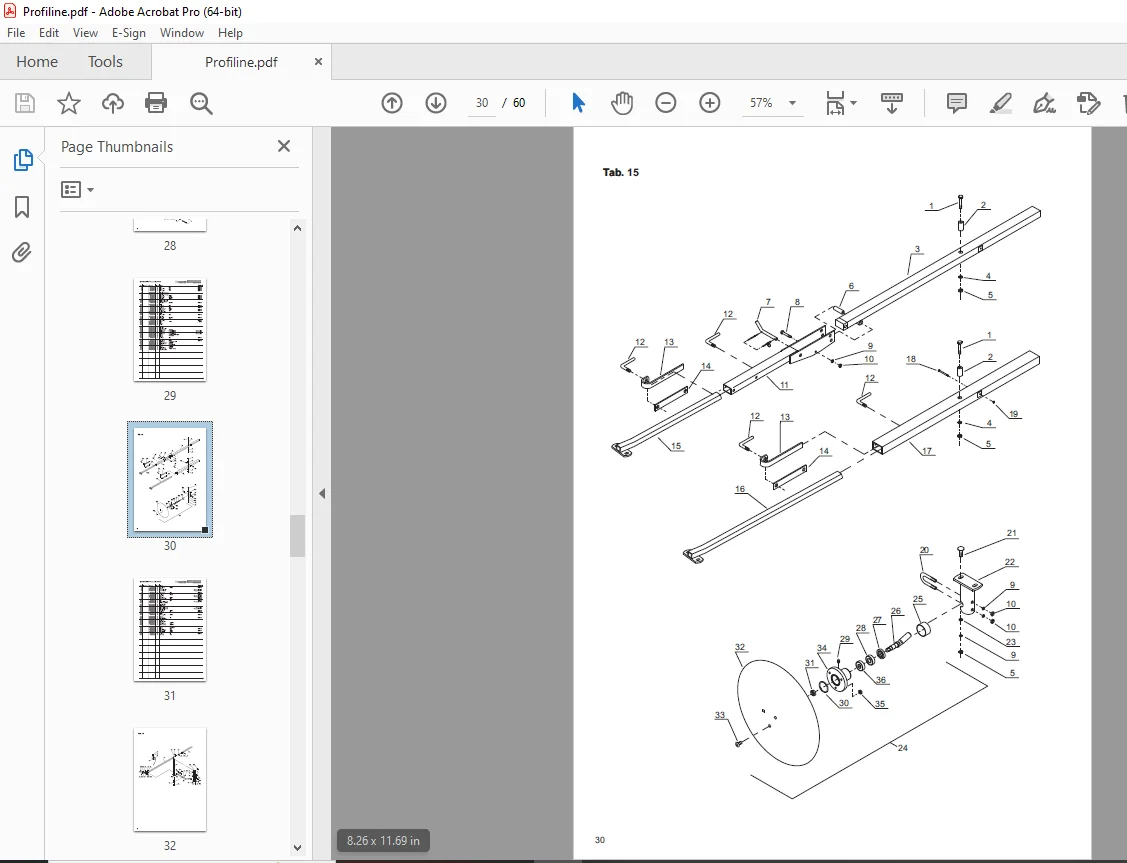
Task: Open the View menu
Action: click(x=85, y=32)
